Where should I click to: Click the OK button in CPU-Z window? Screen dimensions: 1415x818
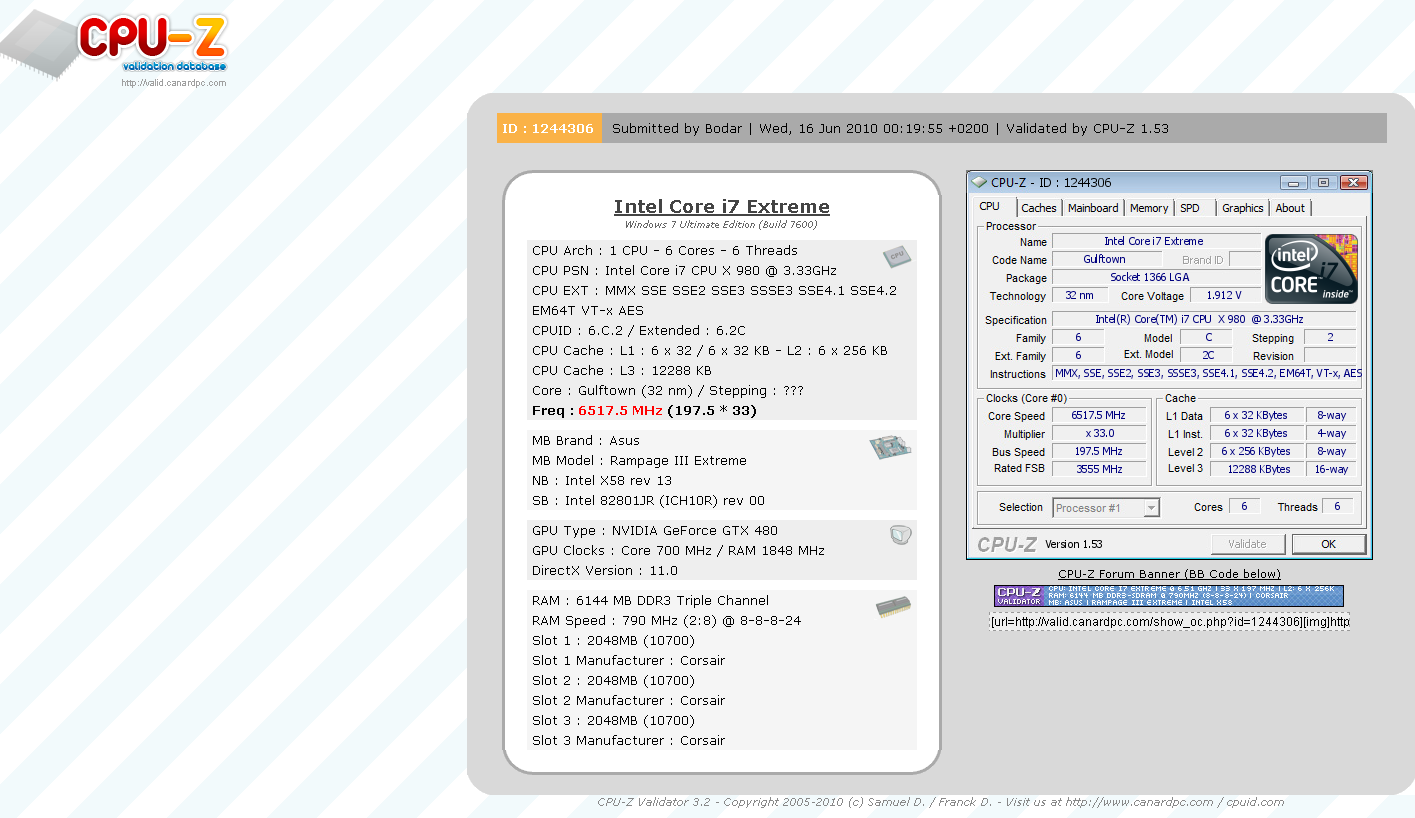pyautogui.click(x=1328, y=544)
